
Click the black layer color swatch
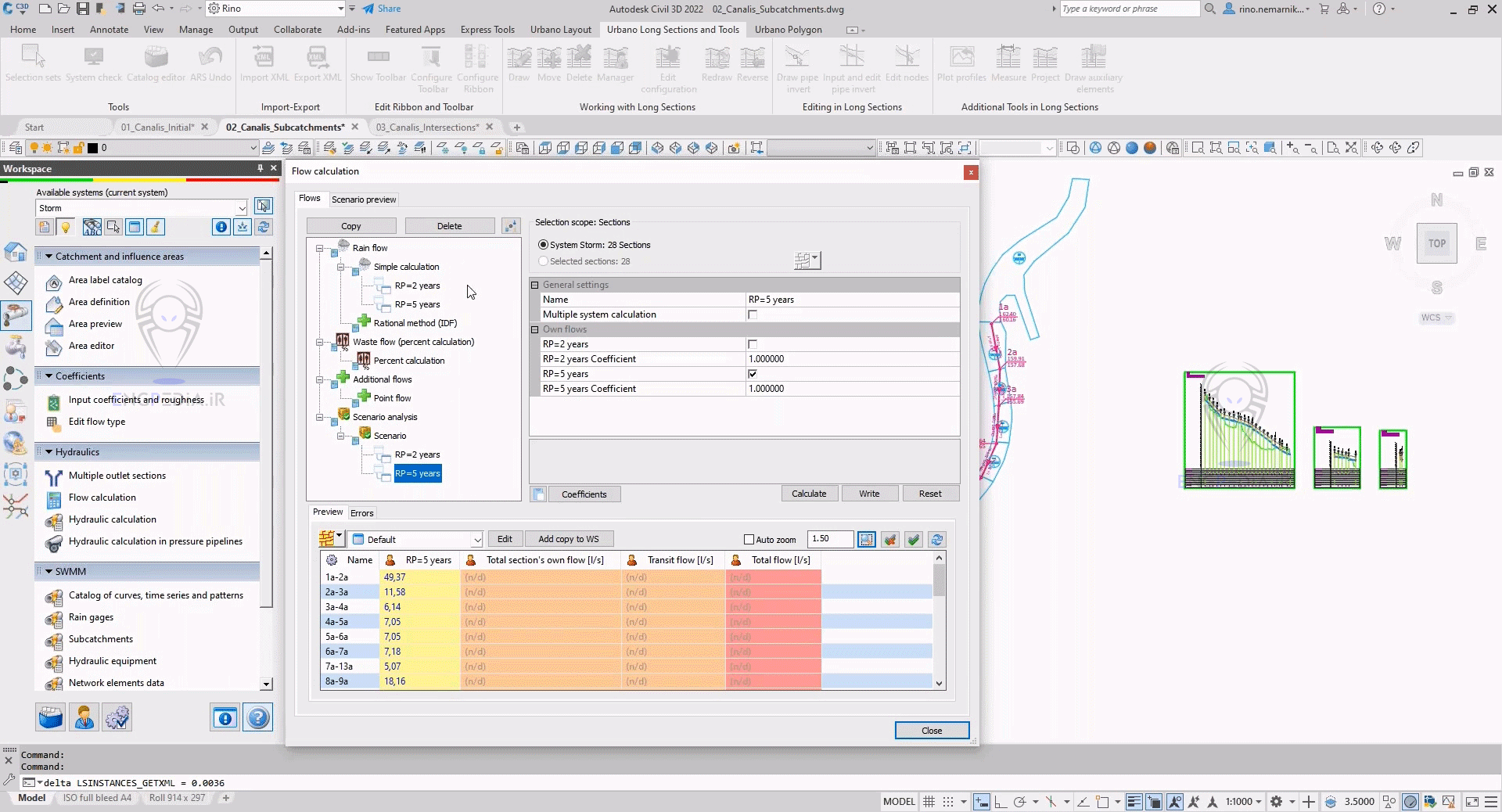pos(92,148)
